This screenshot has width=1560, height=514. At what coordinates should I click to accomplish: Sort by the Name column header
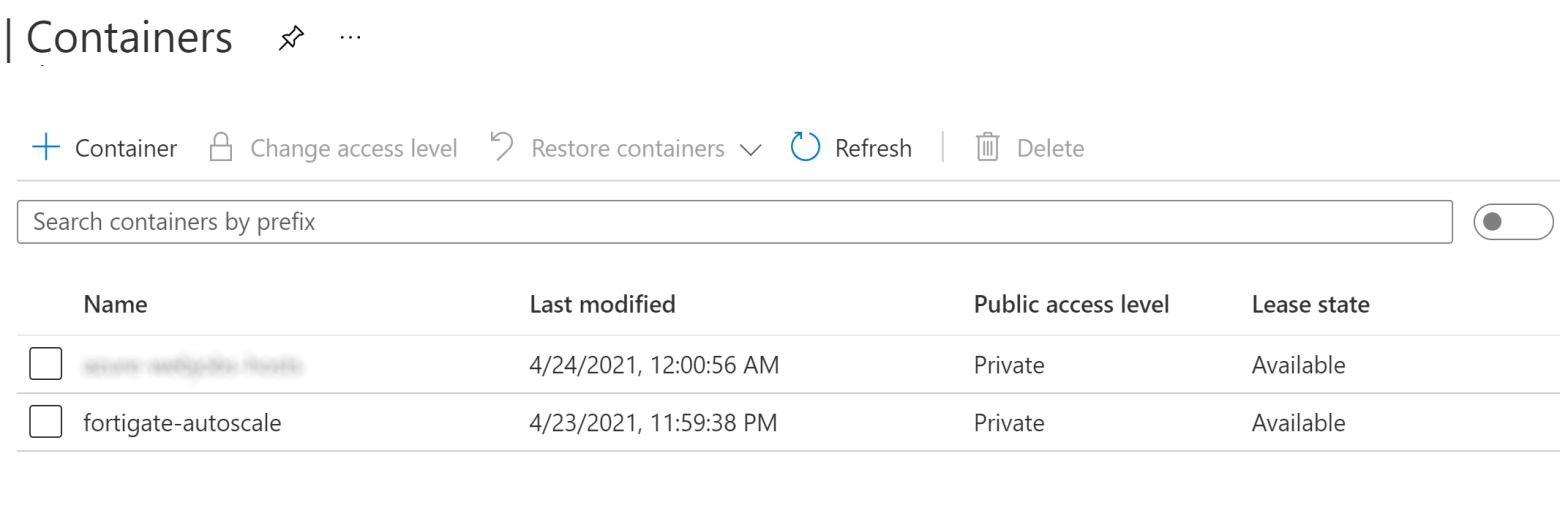pos(115,304)
